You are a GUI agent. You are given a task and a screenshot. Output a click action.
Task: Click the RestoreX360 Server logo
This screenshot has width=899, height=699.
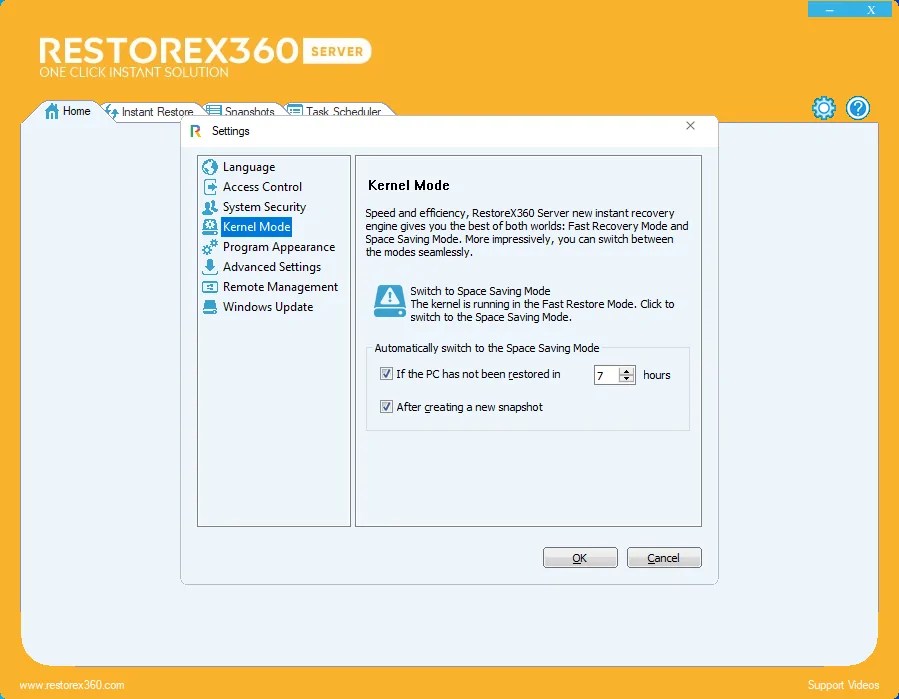(x=205, y=57)
